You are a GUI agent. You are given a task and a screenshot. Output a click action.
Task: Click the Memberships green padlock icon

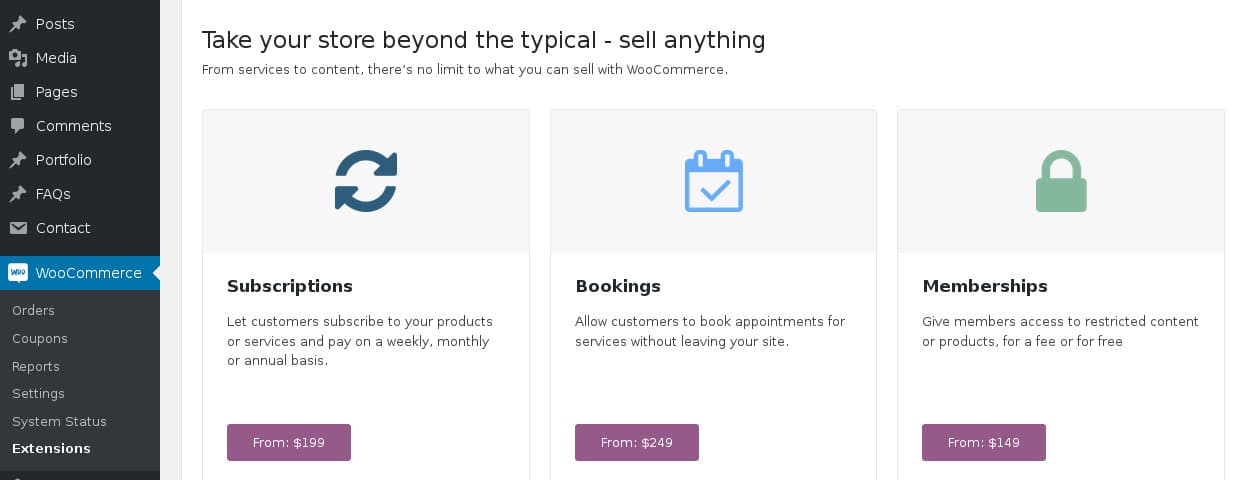click(1061, 181)
